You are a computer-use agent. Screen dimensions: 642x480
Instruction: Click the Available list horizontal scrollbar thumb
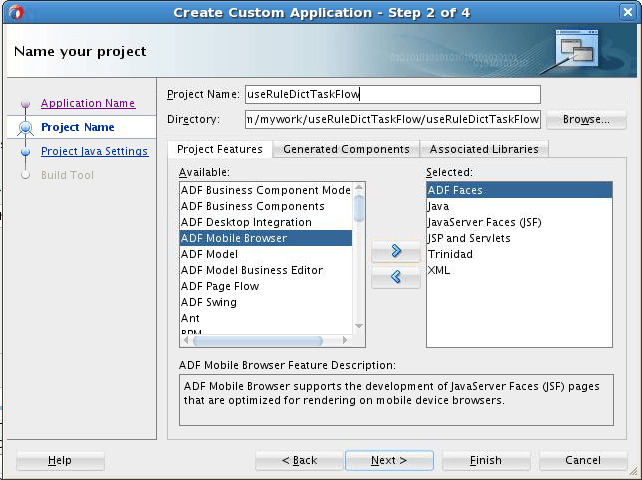coord(258,340)
